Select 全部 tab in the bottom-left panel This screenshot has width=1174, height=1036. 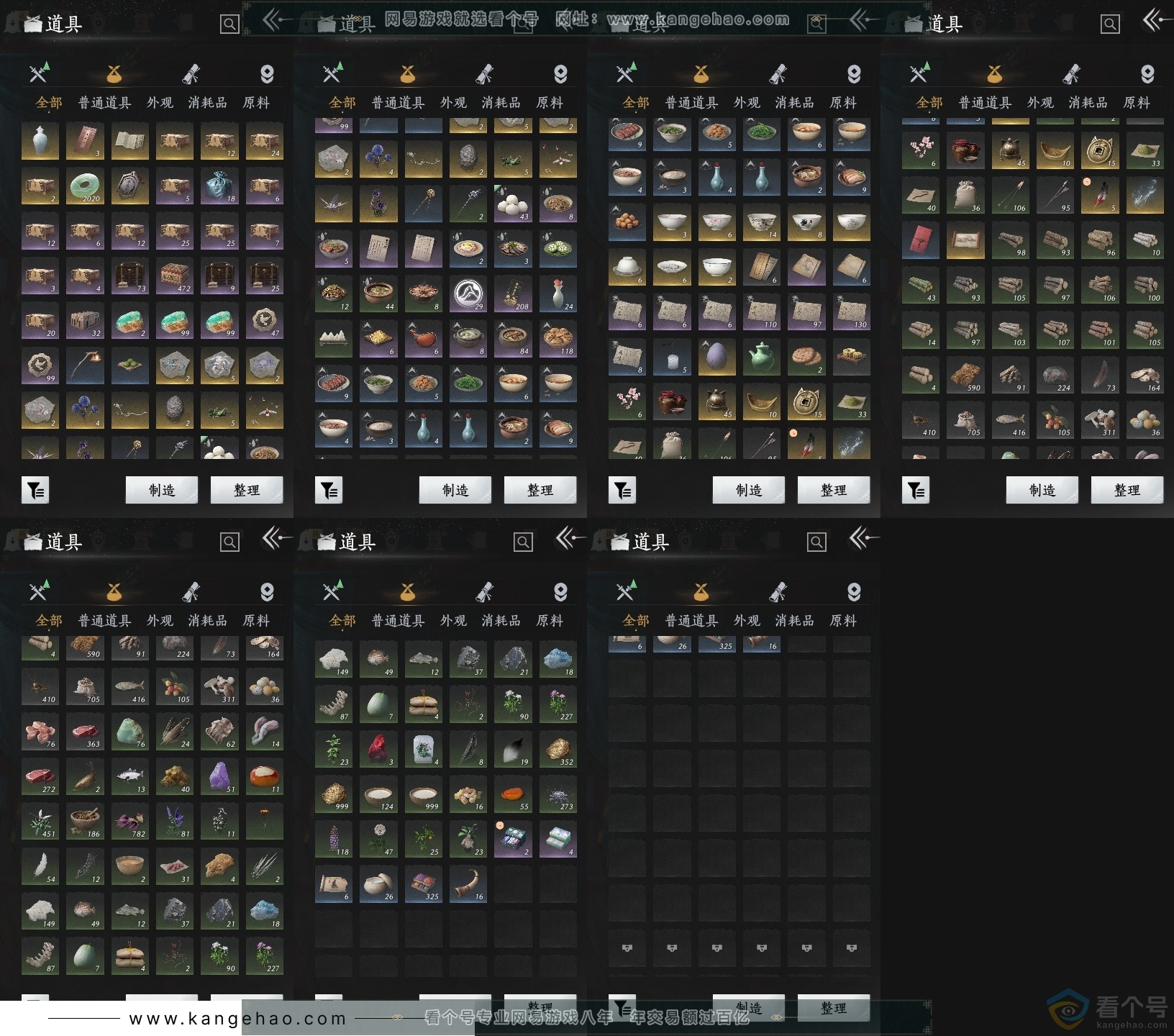[x=49, y=621]
